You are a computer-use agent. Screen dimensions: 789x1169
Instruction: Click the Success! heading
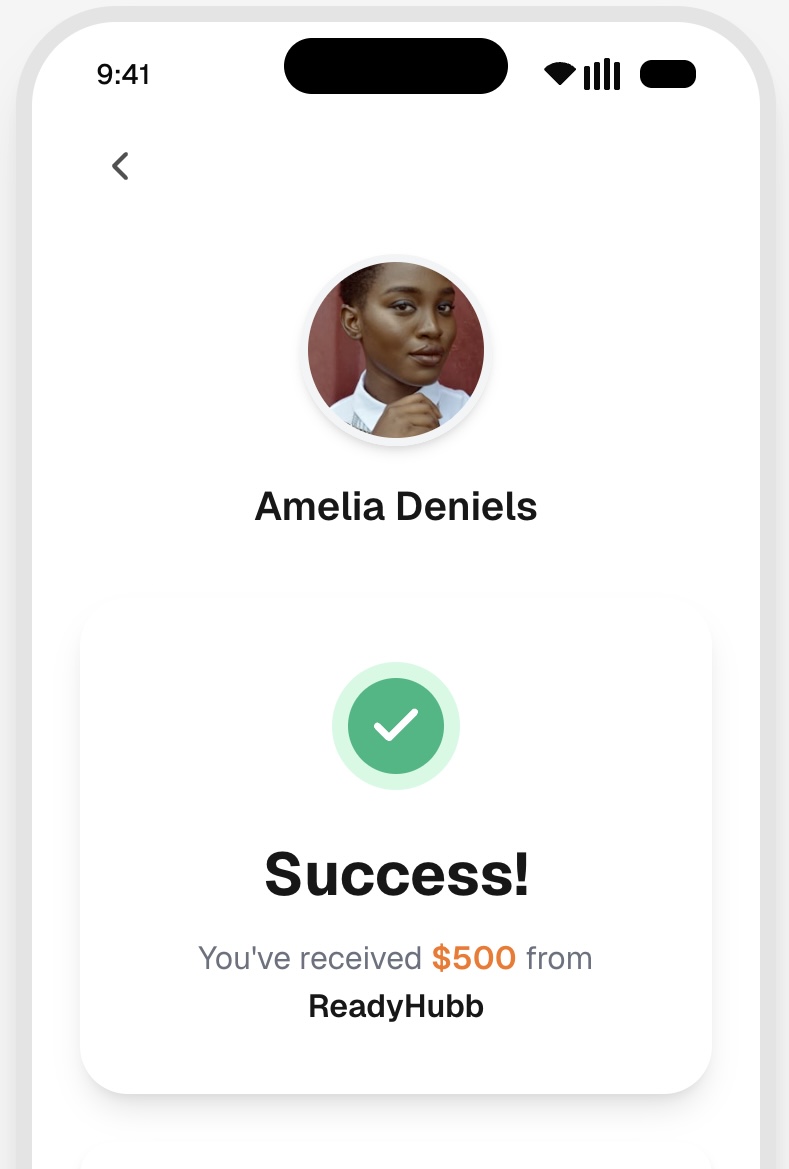tap(396, 873)
